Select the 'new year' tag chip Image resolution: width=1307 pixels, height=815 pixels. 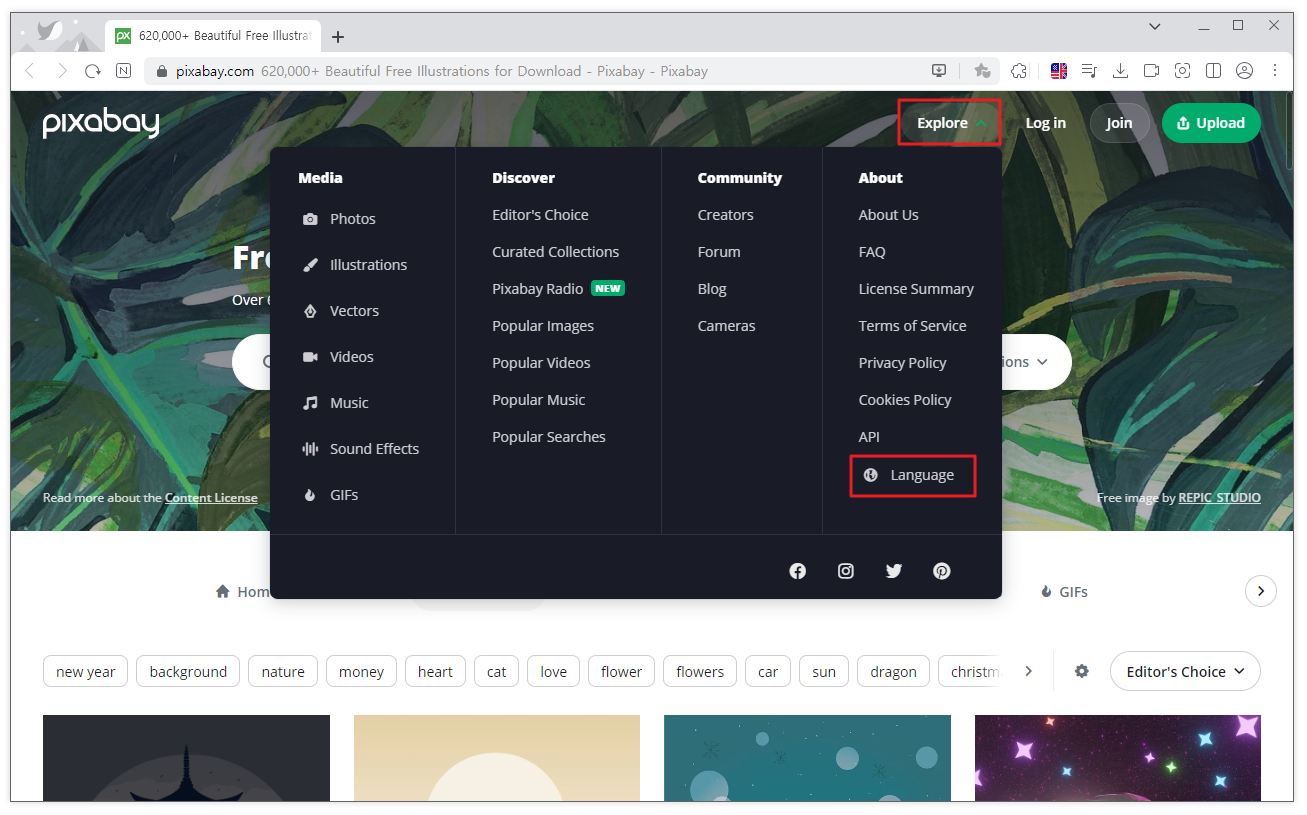[85, 672]
